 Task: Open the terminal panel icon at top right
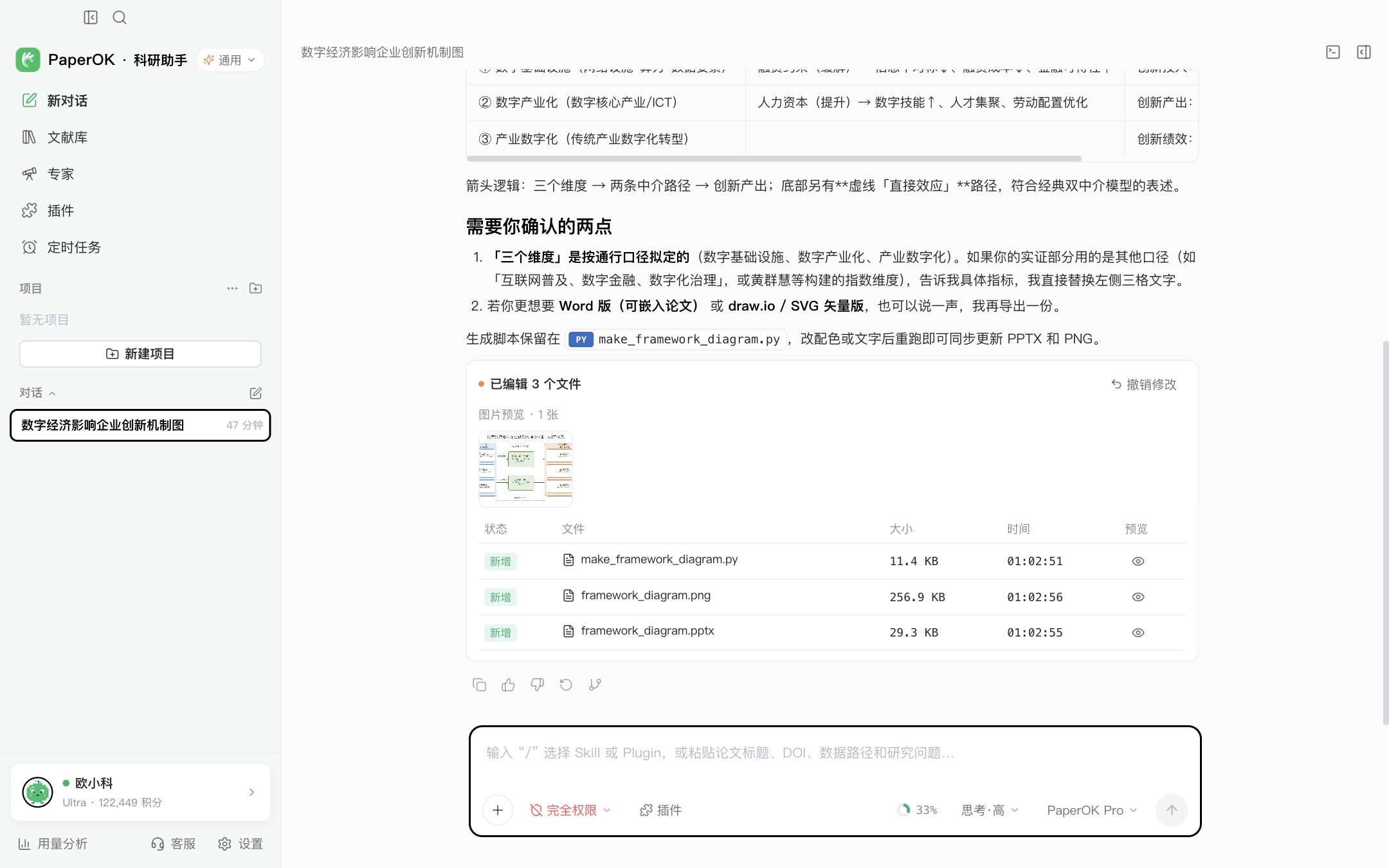point(1333,52)
